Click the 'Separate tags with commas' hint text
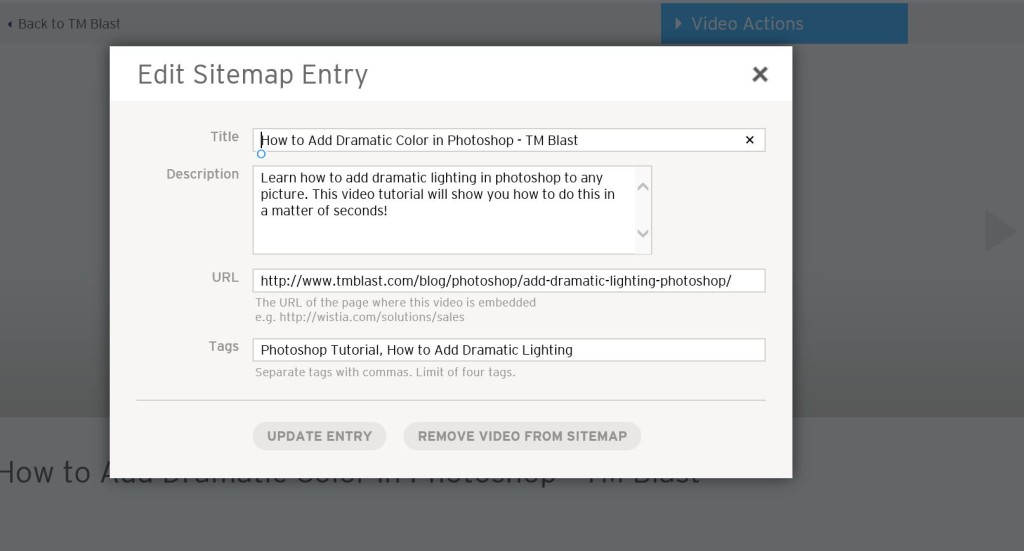Screen dimensions: 1024x551 point(385,372)
